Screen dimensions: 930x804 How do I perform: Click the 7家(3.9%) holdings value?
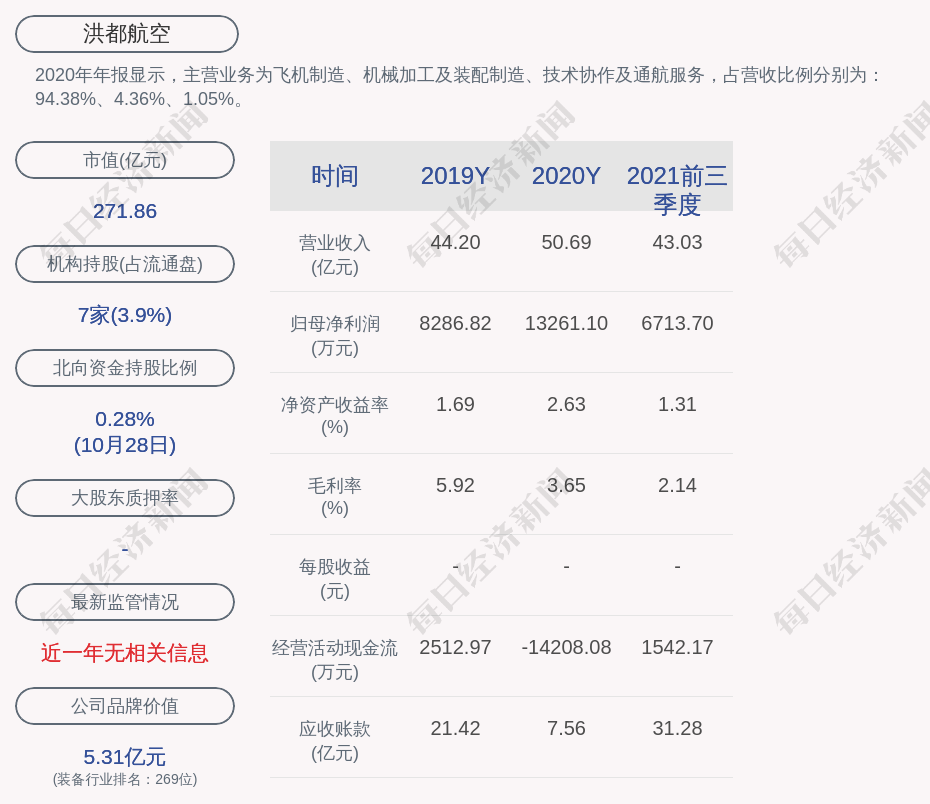[x=125, y=315]
